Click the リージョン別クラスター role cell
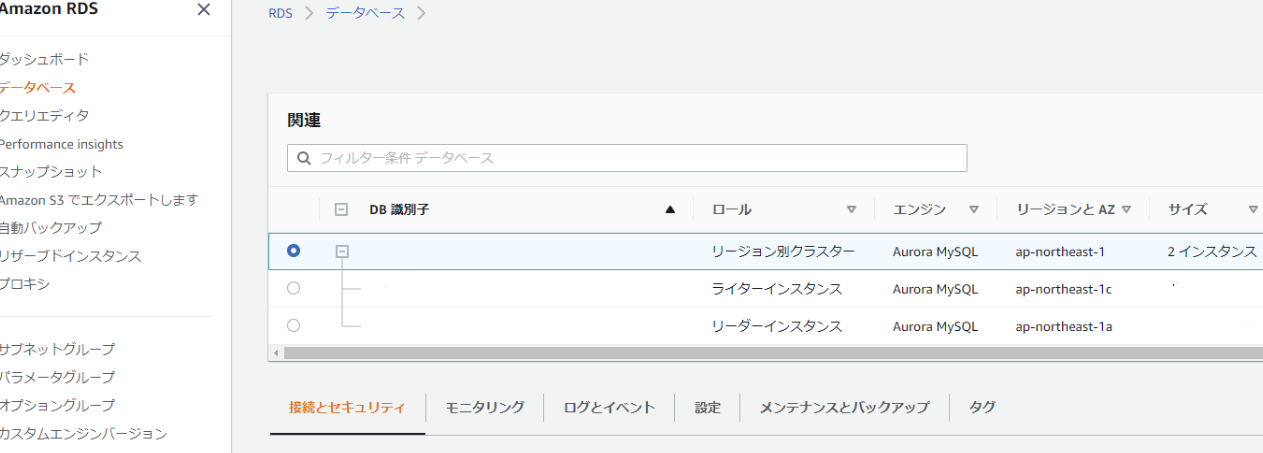Image resolution: width=1263 pixels, height=453 pixels. [x=783, y=252]
